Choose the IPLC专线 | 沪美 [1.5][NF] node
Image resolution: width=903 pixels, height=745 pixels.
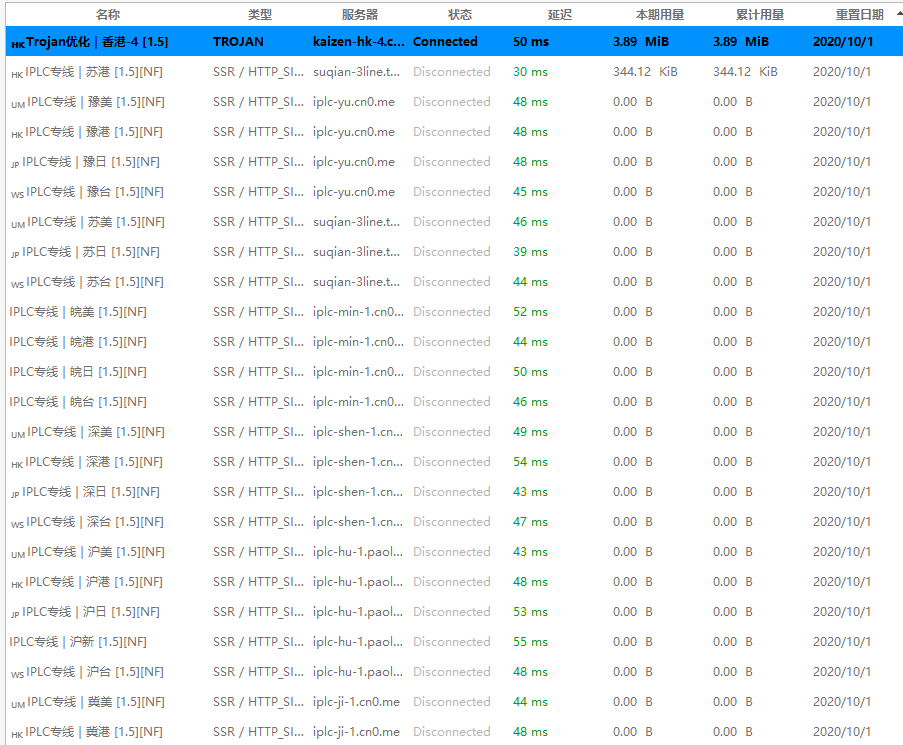coord(454,552)
